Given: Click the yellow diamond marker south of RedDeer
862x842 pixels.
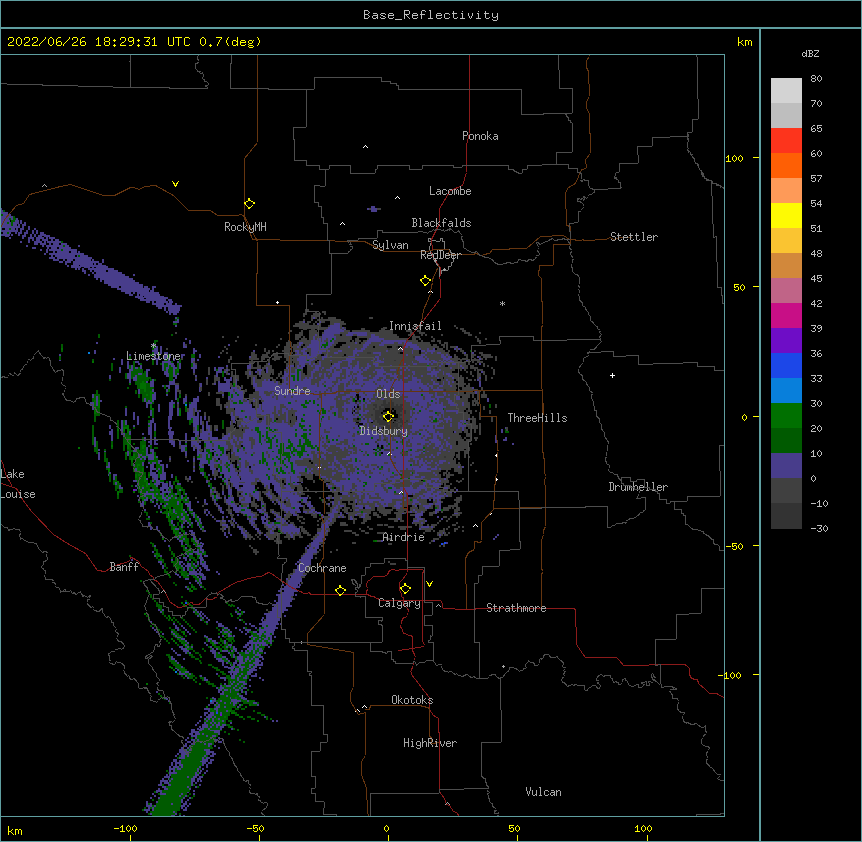Looking at the screenshot, I should click(426, 281).
